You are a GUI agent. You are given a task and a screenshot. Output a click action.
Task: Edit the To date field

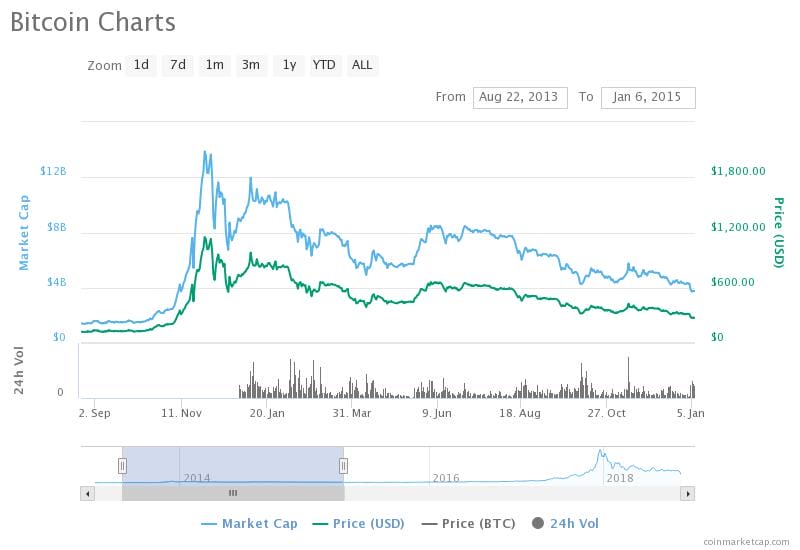coord(648,97)
